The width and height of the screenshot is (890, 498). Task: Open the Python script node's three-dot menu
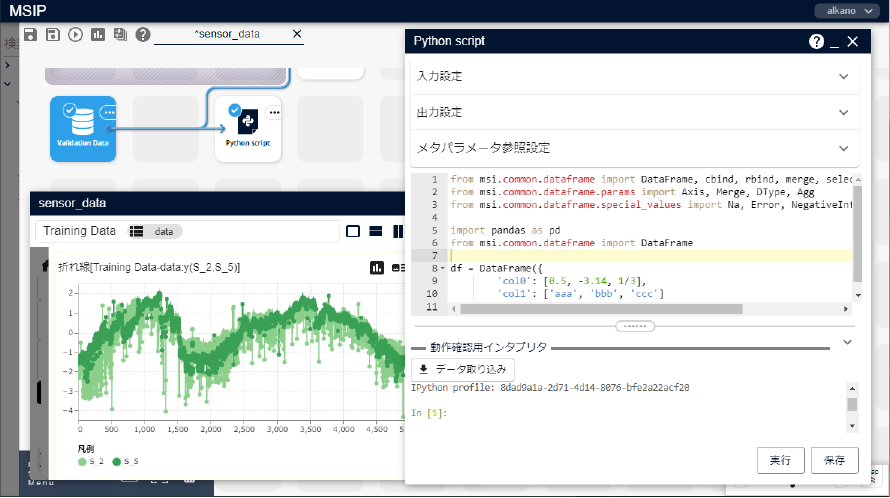coord(273,113)
